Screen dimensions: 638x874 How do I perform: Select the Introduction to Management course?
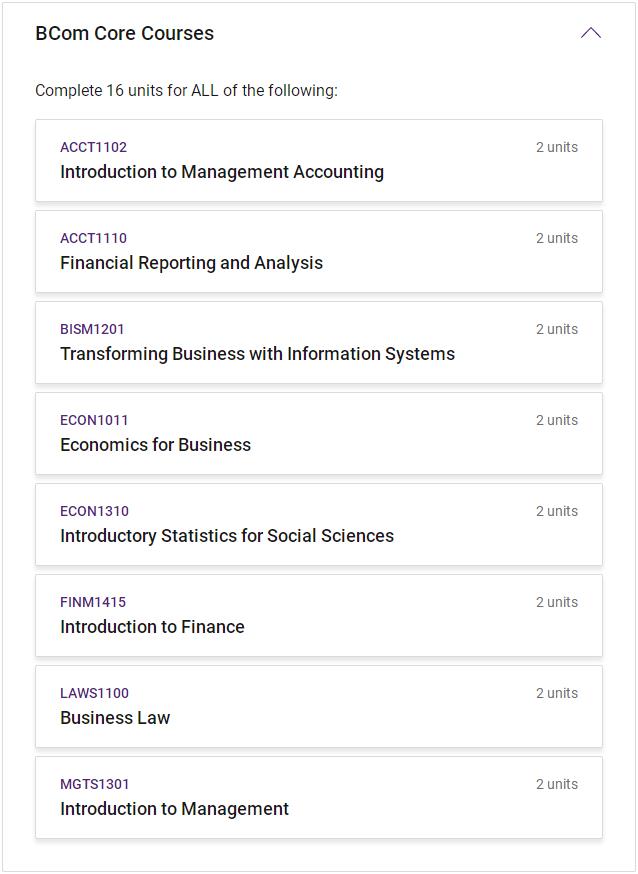coord(174,809)
